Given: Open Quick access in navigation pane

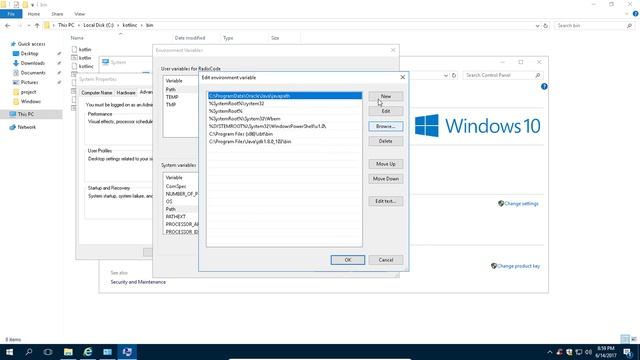Looking at the screenshot, I should (31, 44).
